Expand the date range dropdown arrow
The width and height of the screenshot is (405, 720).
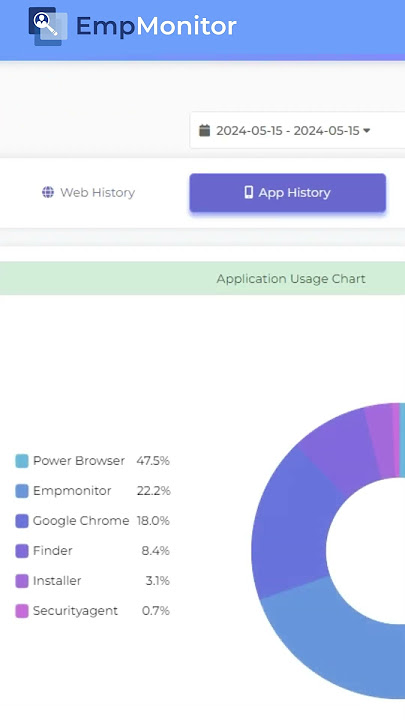pyautogui.click(x=366, y=131)
